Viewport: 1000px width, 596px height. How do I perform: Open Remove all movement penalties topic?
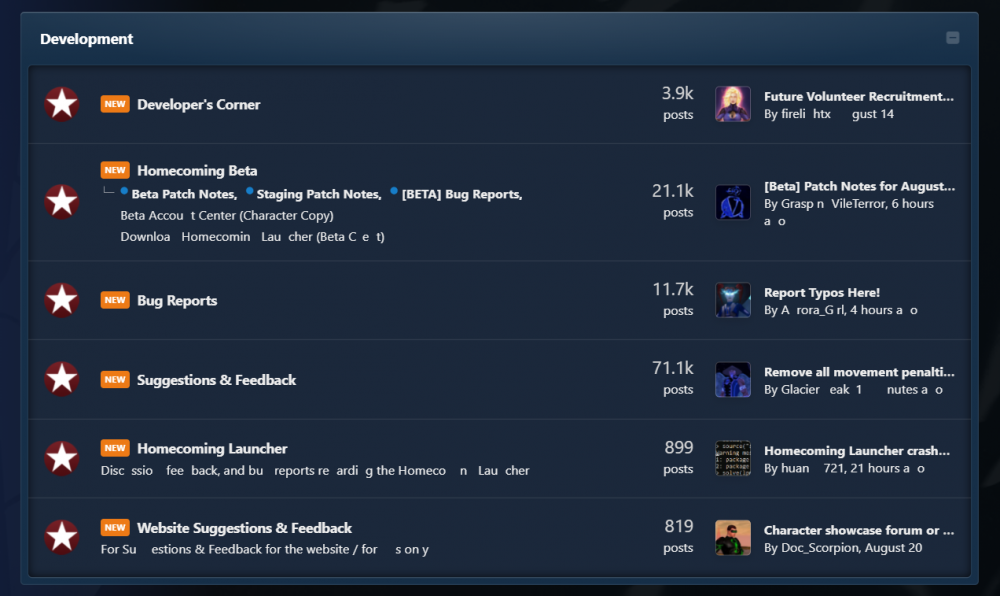tap(859, 372)
